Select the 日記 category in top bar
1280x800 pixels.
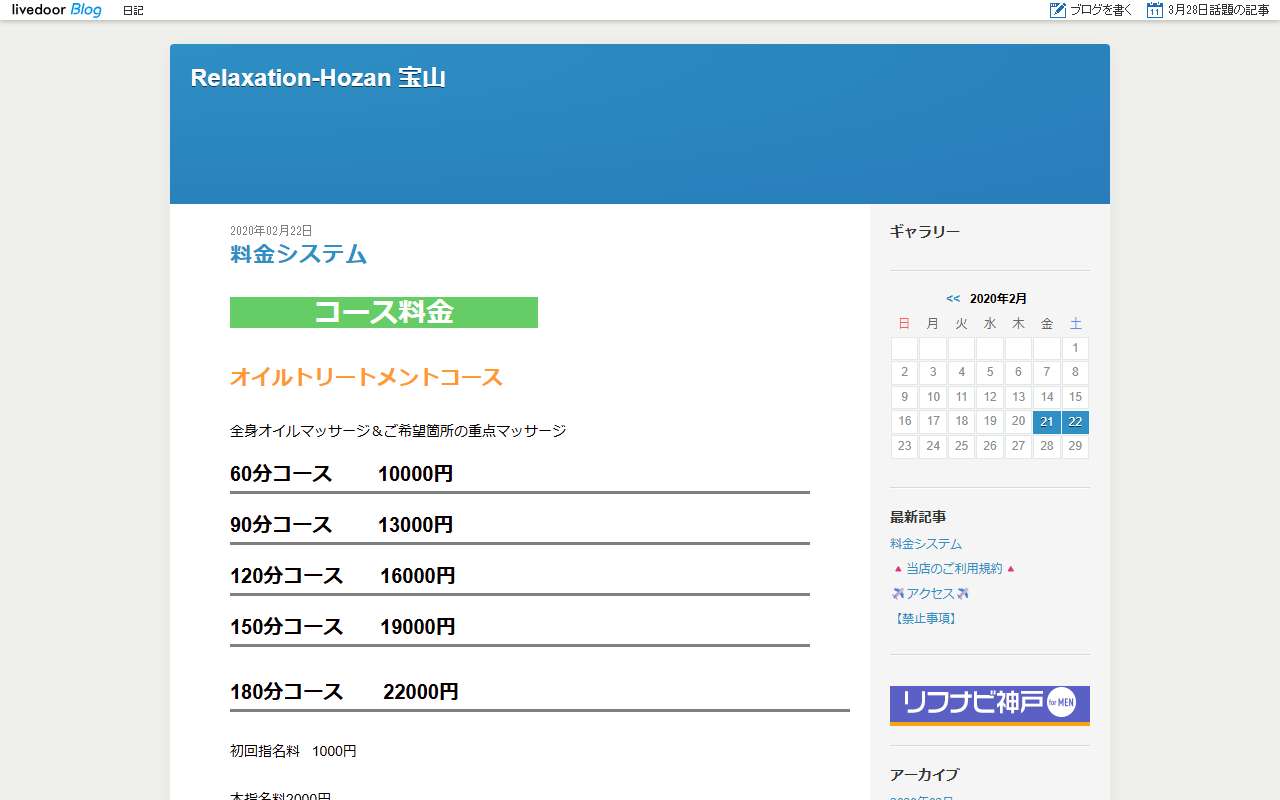point(133,11)
